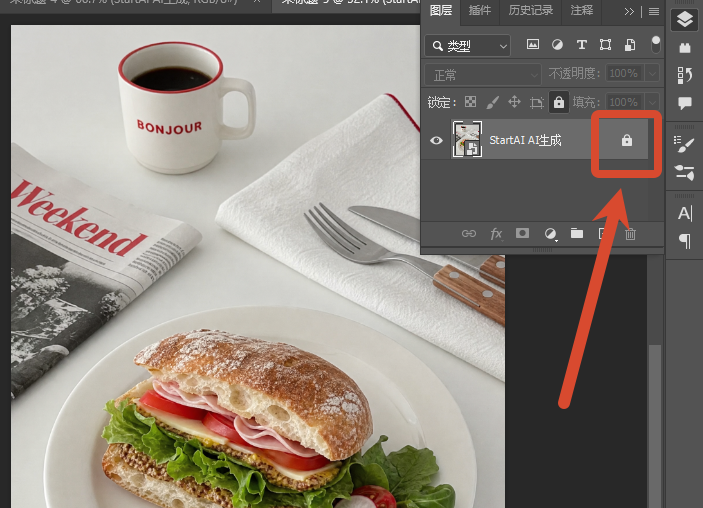
Task: Filter for adjustment layers icon
Action: (x=557, y=44)
